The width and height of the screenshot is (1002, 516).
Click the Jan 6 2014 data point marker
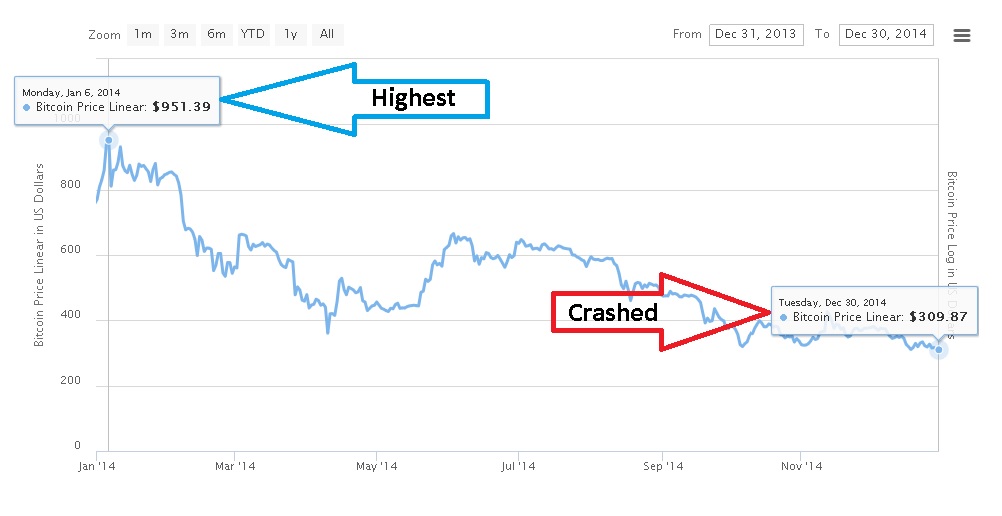point(109,140)
